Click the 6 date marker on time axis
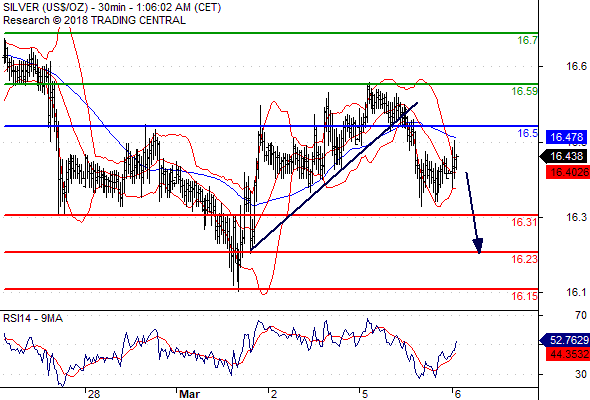590x400 pixels. pos(457,394)
